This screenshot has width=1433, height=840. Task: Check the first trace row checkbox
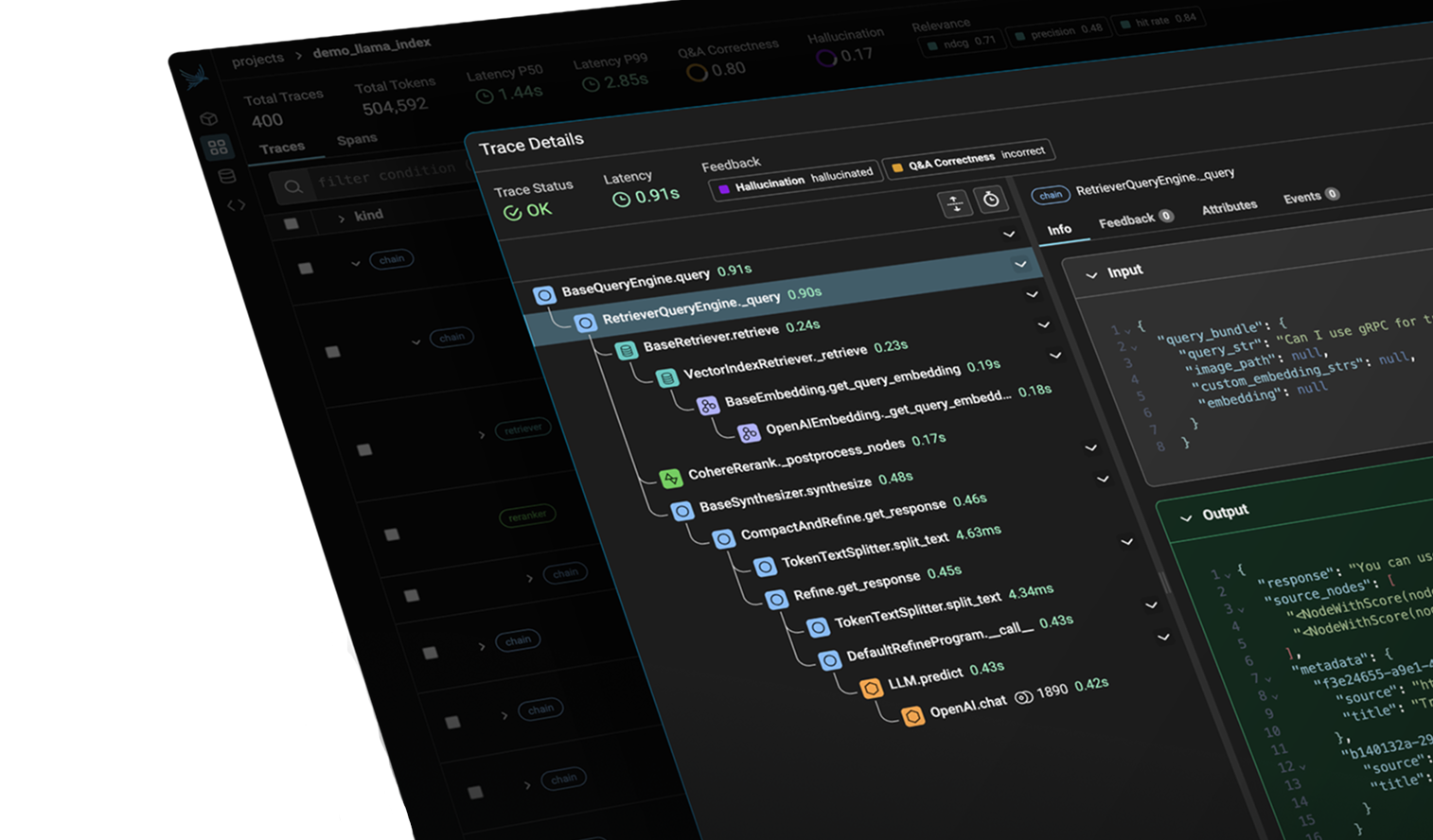[306, 269]
